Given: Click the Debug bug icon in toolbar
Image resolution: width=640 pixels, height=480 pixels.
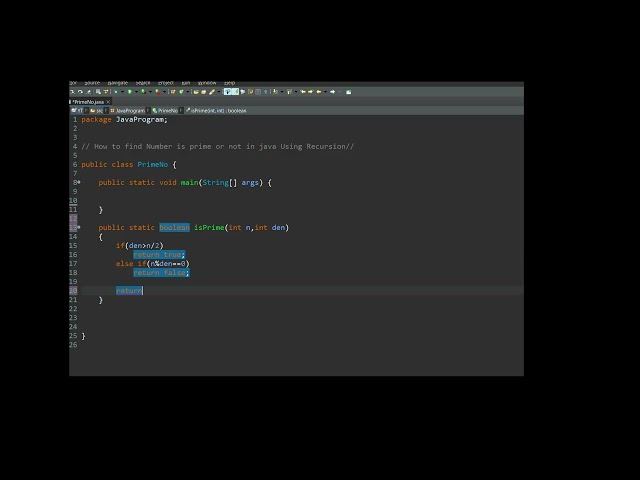Looking at the screenshot, I should pyautogui.click(x=116, y=92).
